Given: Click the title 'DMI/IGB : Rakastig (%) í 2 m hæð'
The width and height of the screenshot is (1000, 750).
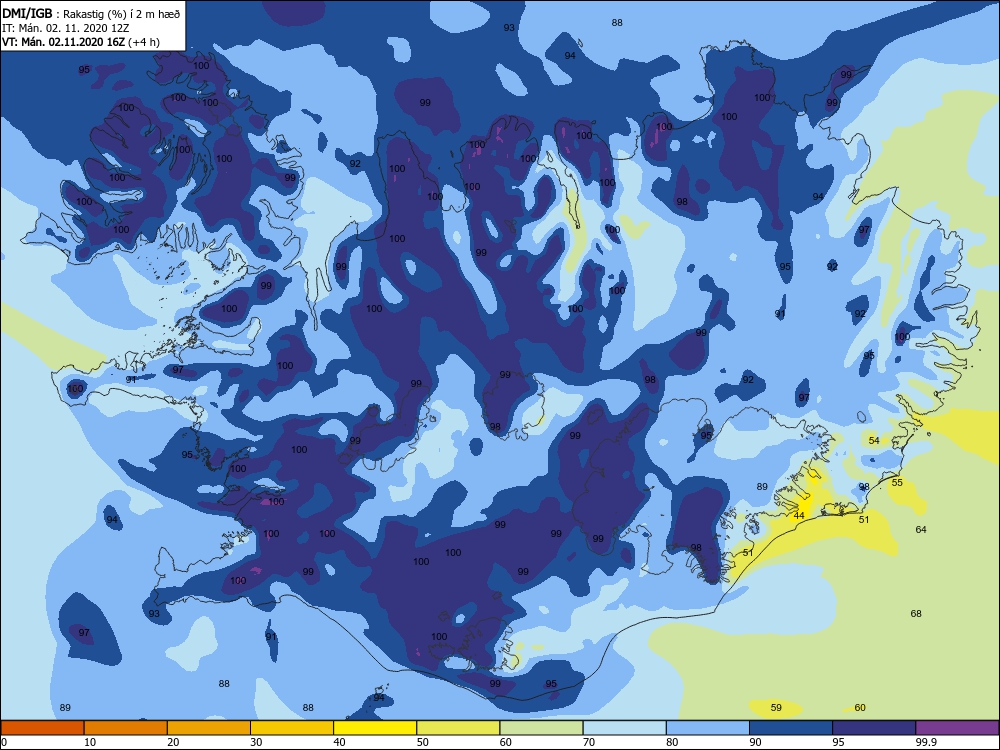Looking at the screenshot, I should click(91, 14).
